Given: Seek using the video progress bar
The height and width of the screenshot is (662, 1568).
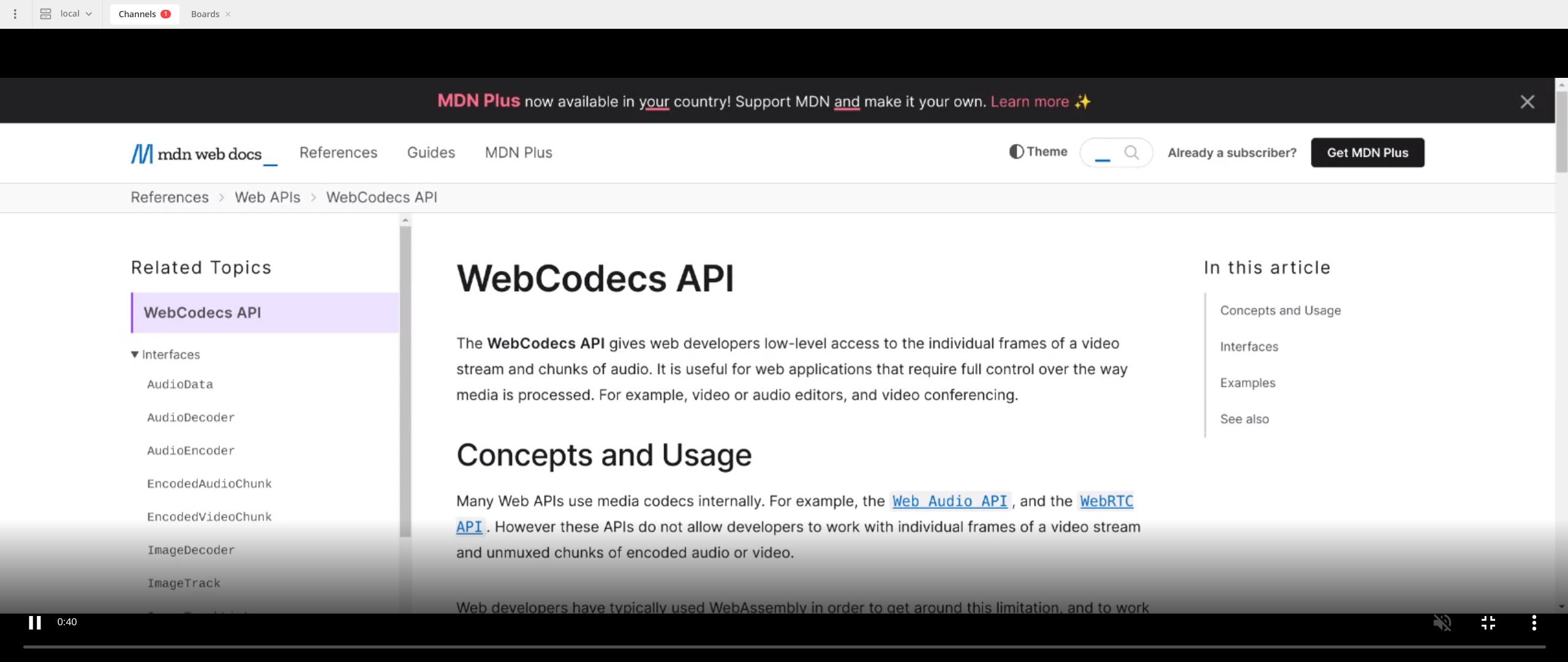Looking at the screenshot, I should click(x=784, y=647).
